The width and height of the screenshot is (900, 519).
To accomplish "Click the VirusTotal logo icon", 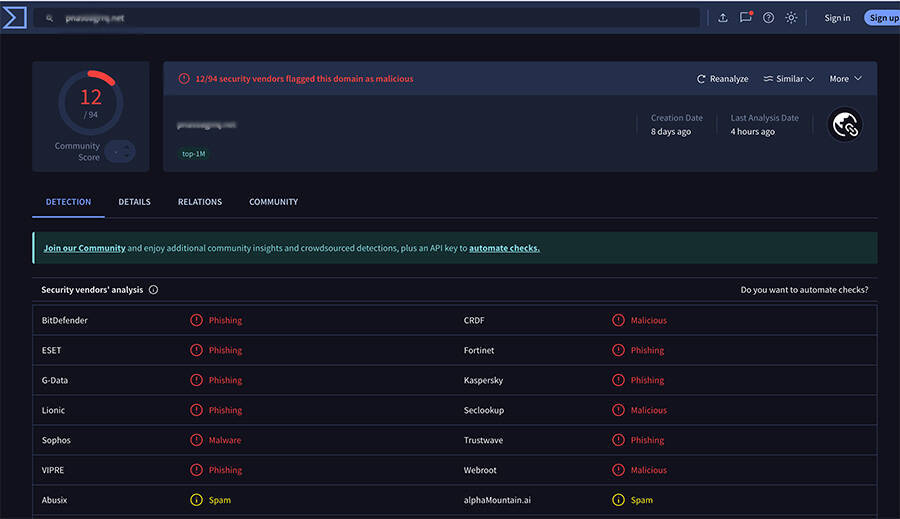I will (14, 17).
